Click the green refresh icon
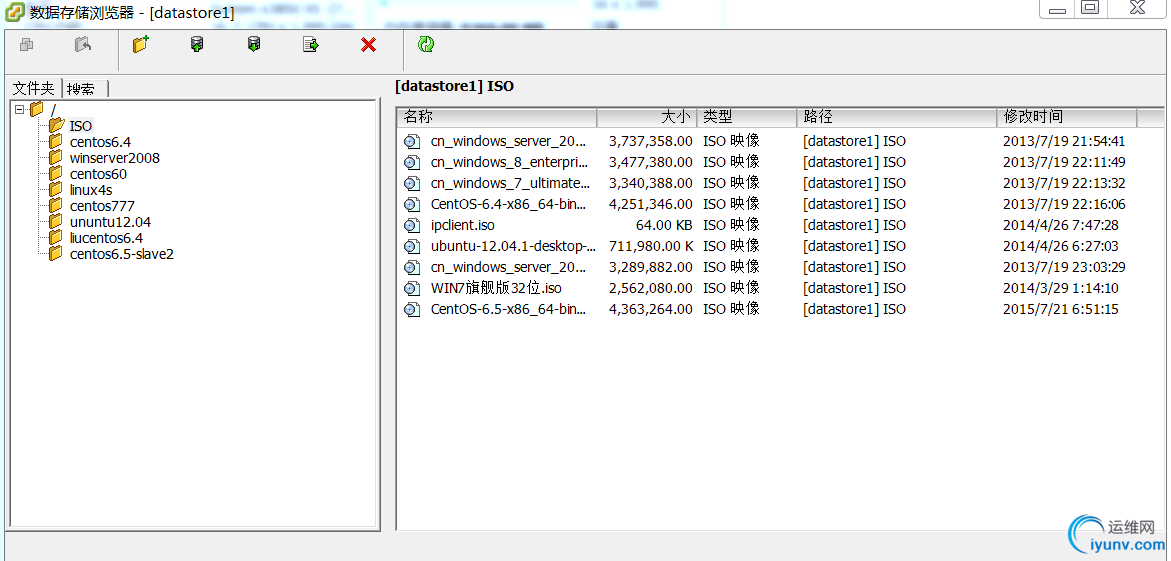This screenshot has width=1171, height=561. coord(426,45)
